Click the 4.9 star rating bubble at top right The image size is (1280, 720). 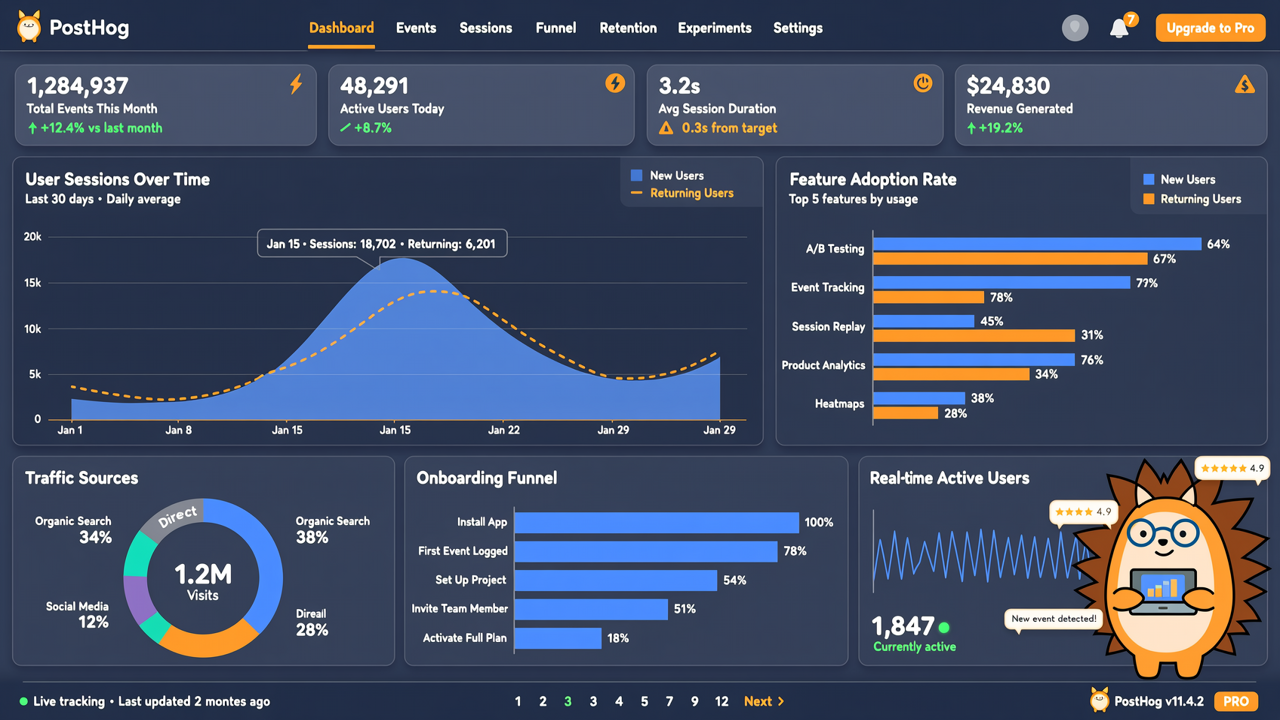(x=1232, y=468)
